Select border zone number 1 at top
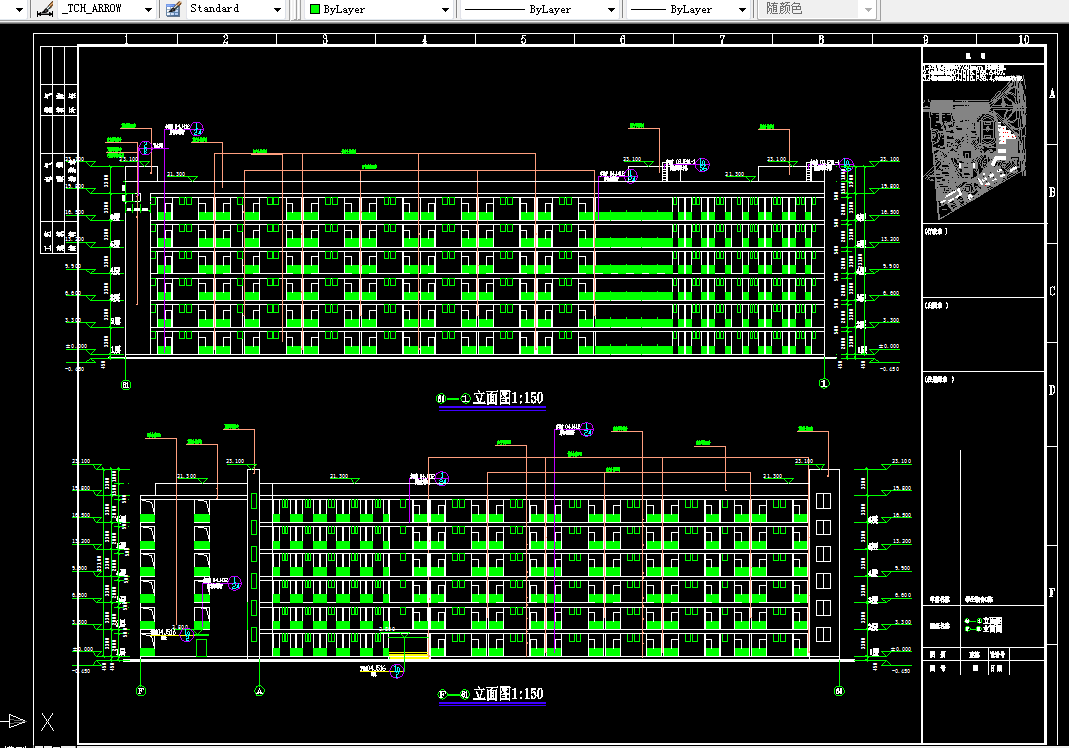Screen dimensions: 1069x748 (127, 40)
